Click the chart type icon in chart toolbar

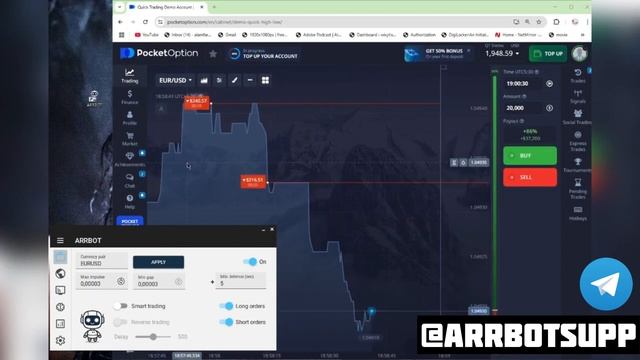click(204, 80)
